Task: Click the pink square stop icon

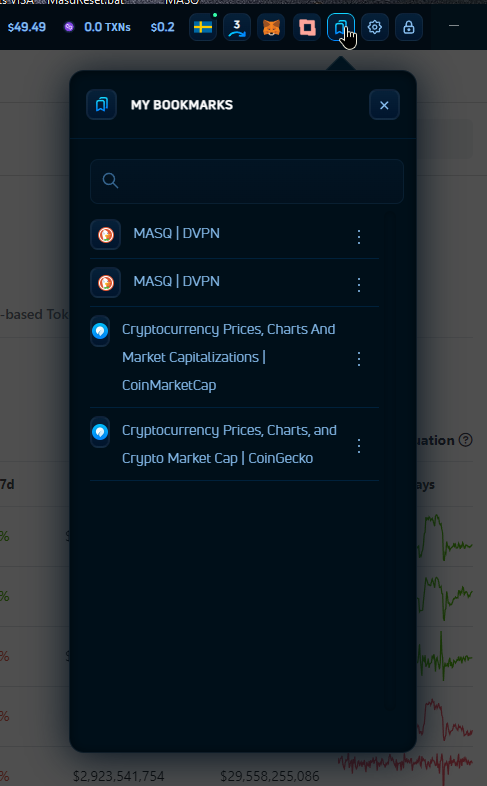Action: [307, 27]
